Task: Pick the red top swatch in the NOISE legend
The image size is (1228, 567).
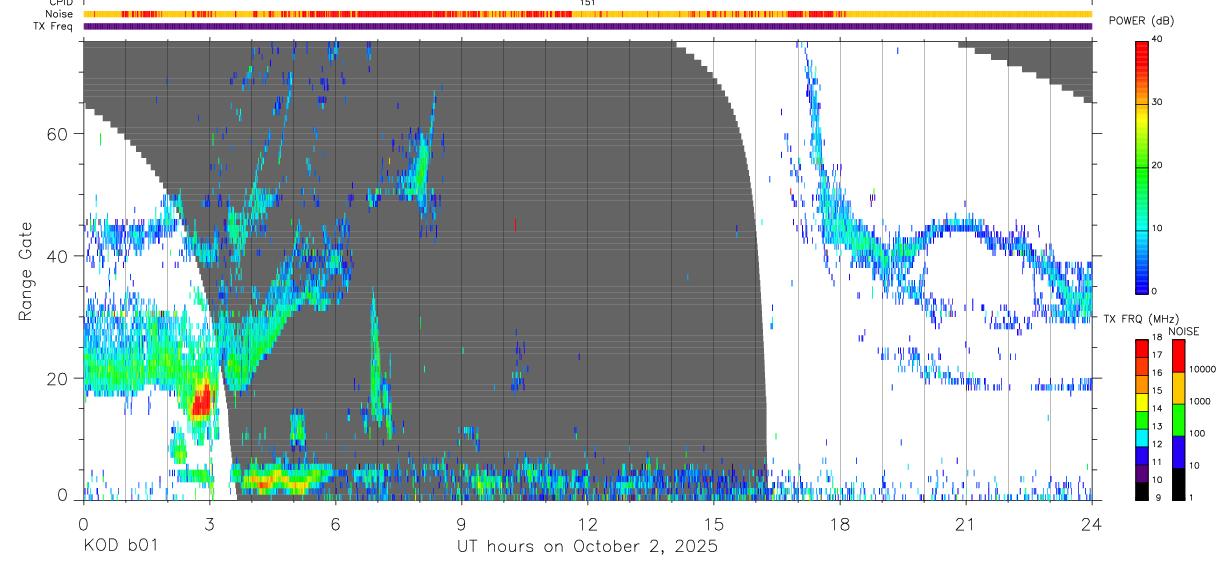Action: tap(1178, 355)
